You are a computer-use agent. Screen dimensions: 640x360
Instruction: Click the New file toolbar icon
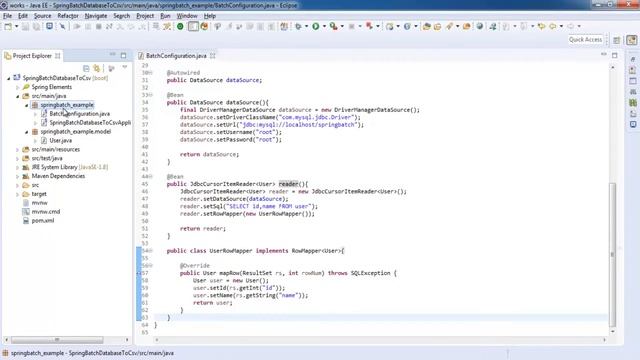pyautogui.click(x=8, y=27)
